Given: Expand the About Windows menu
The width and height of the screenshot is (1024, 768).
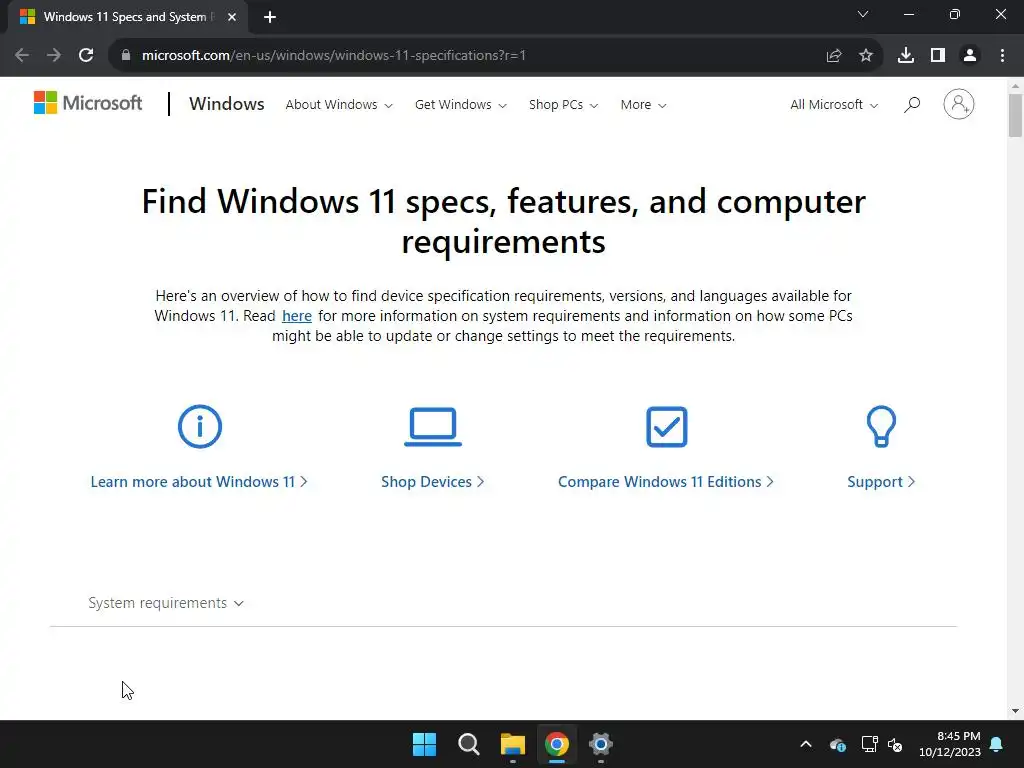Looking at the screenshot, I should pos(339,104).
